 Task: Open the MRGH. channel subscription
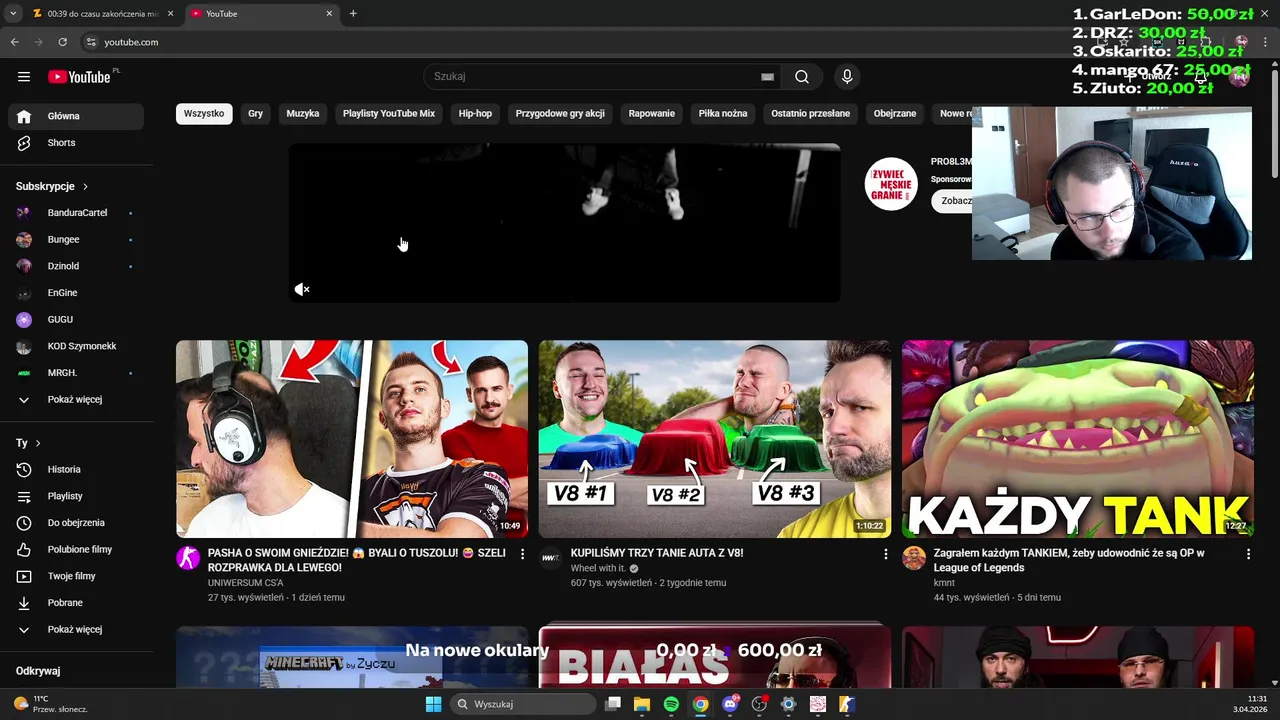coord(76,373)
